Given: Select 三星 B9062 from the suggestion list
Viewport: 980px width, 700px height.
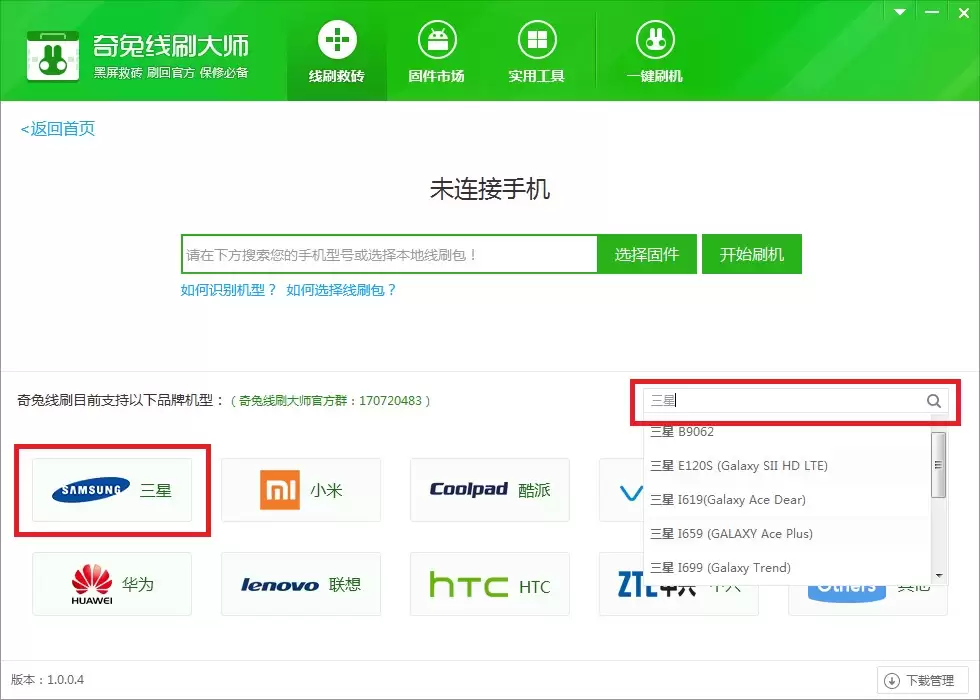Looking at the screenshot, I should pyautogui.click(x=680, y=432).
